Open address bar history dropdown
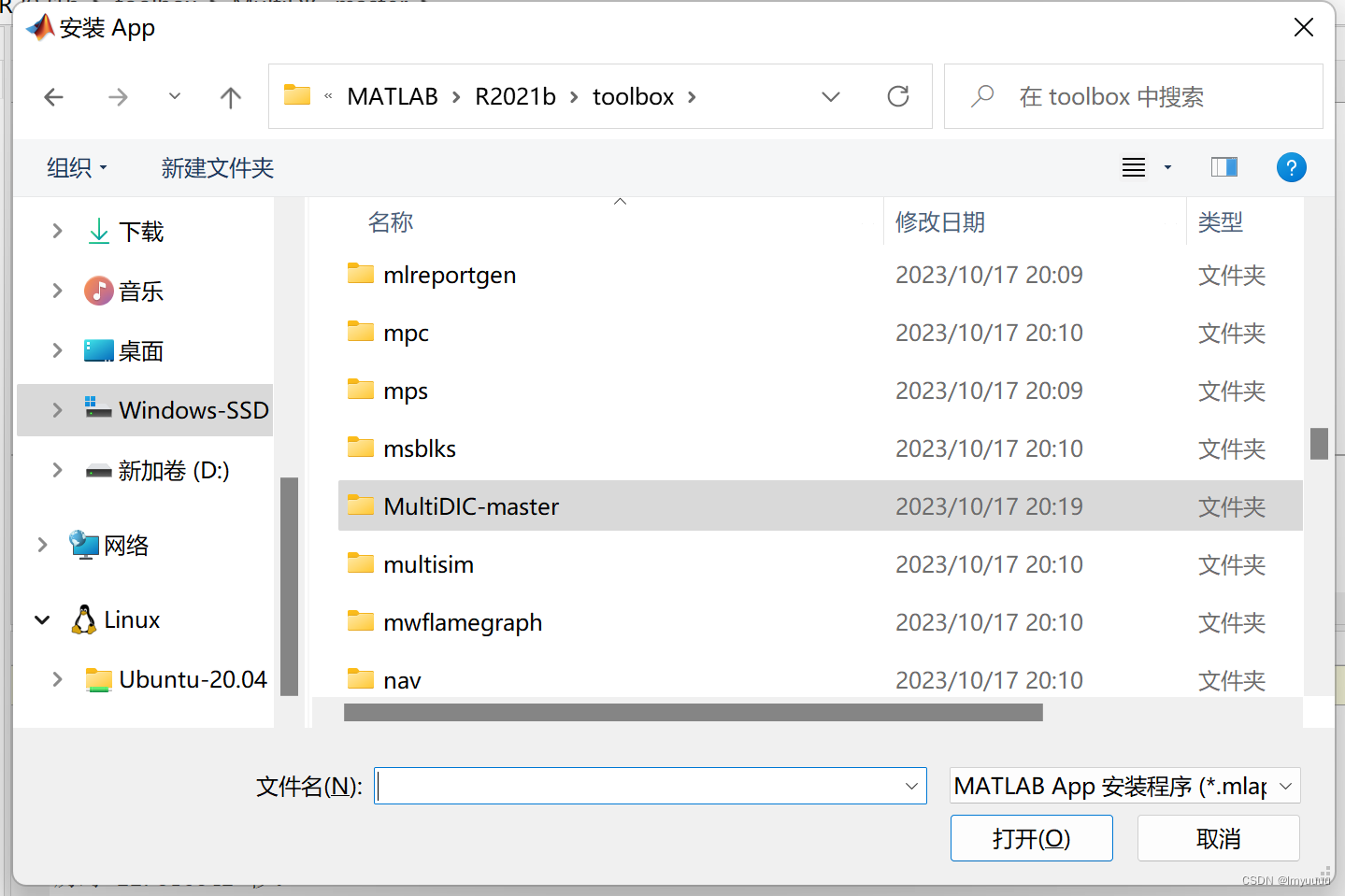The height and width of the screenshot is (896, 1345). pyautogui.click(x=830, y=97)
